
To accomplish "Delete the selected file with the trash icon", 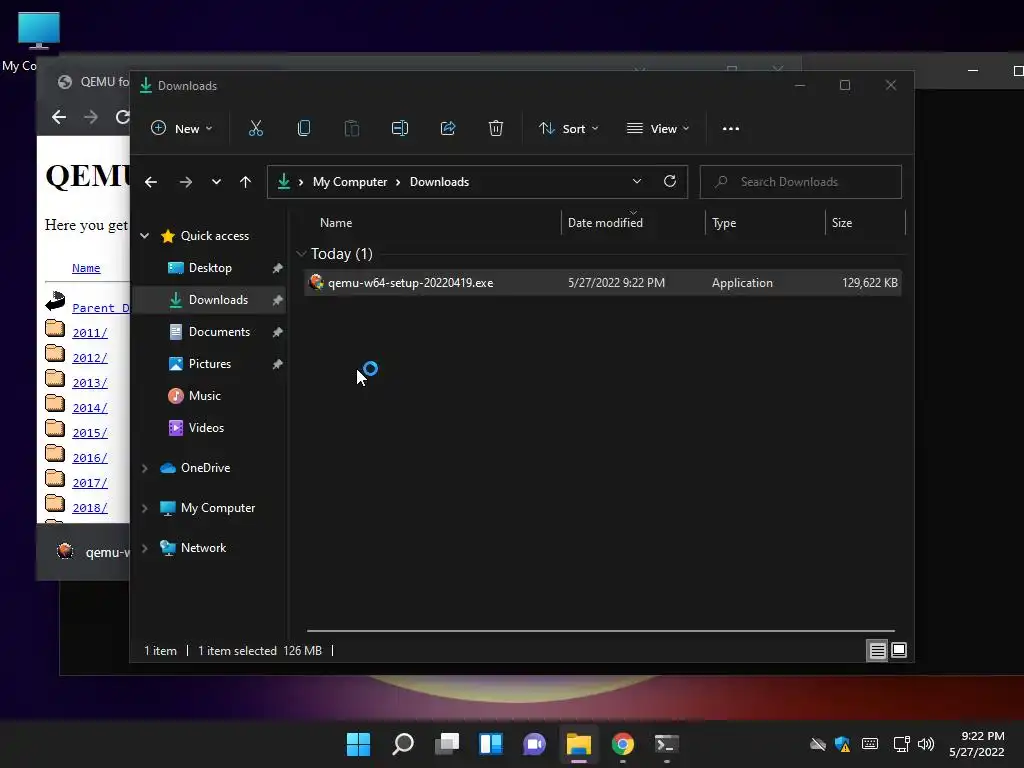I will (x=496, y=129).
